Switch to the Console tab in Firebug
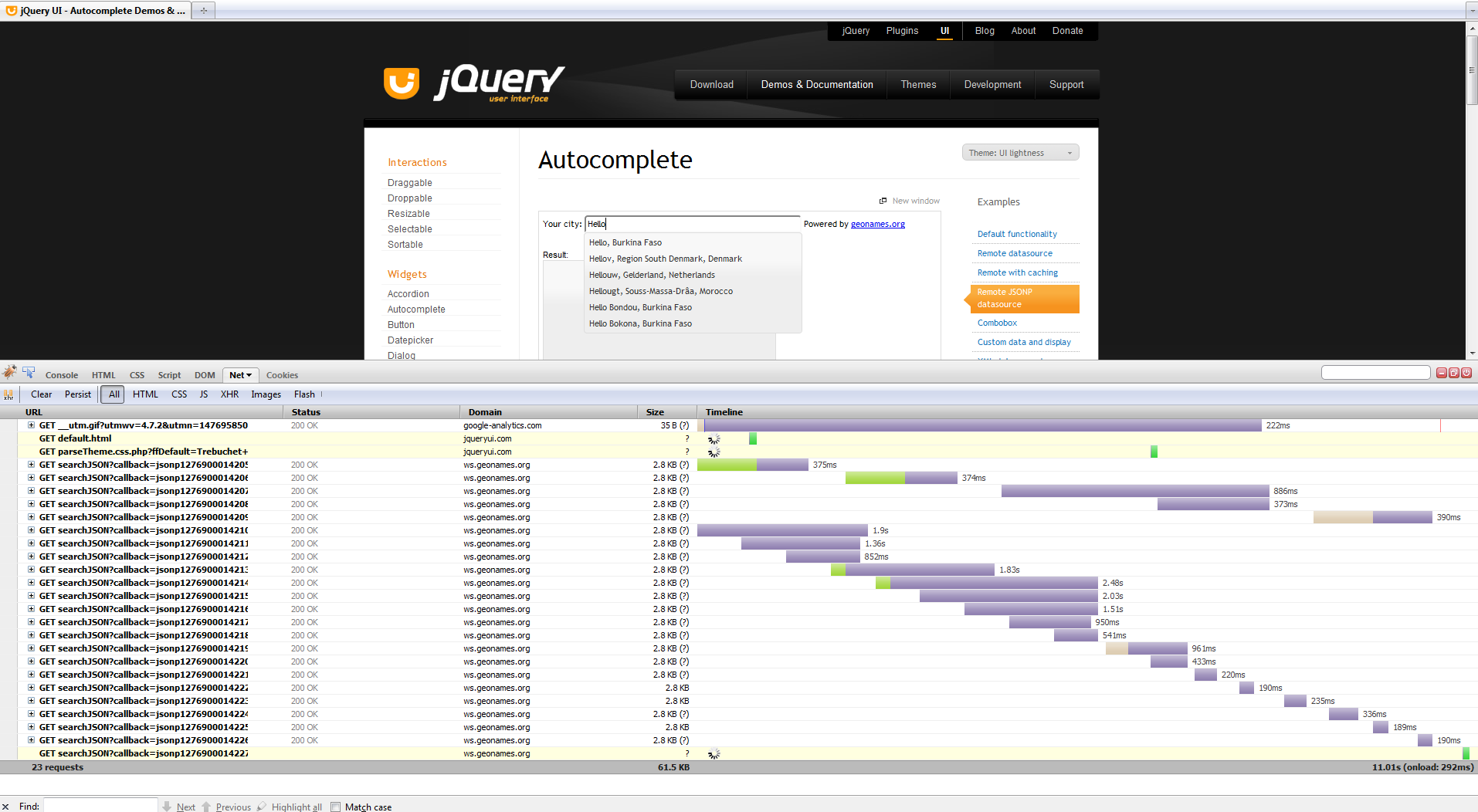Viewport: 1478px width, 812px height. pyautogui.click(x=61, y=375)
